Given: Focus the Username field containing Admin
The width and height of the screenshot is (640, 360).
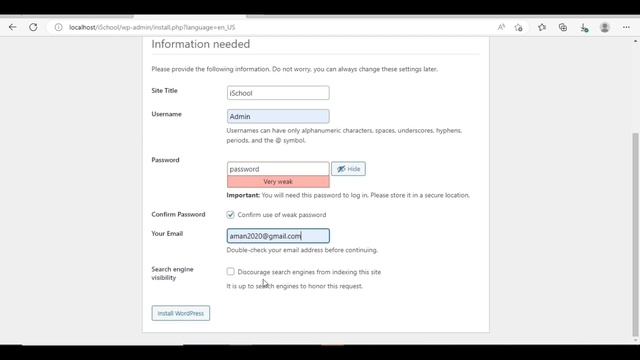Looking at the screenshot, I should pos(278,116).
